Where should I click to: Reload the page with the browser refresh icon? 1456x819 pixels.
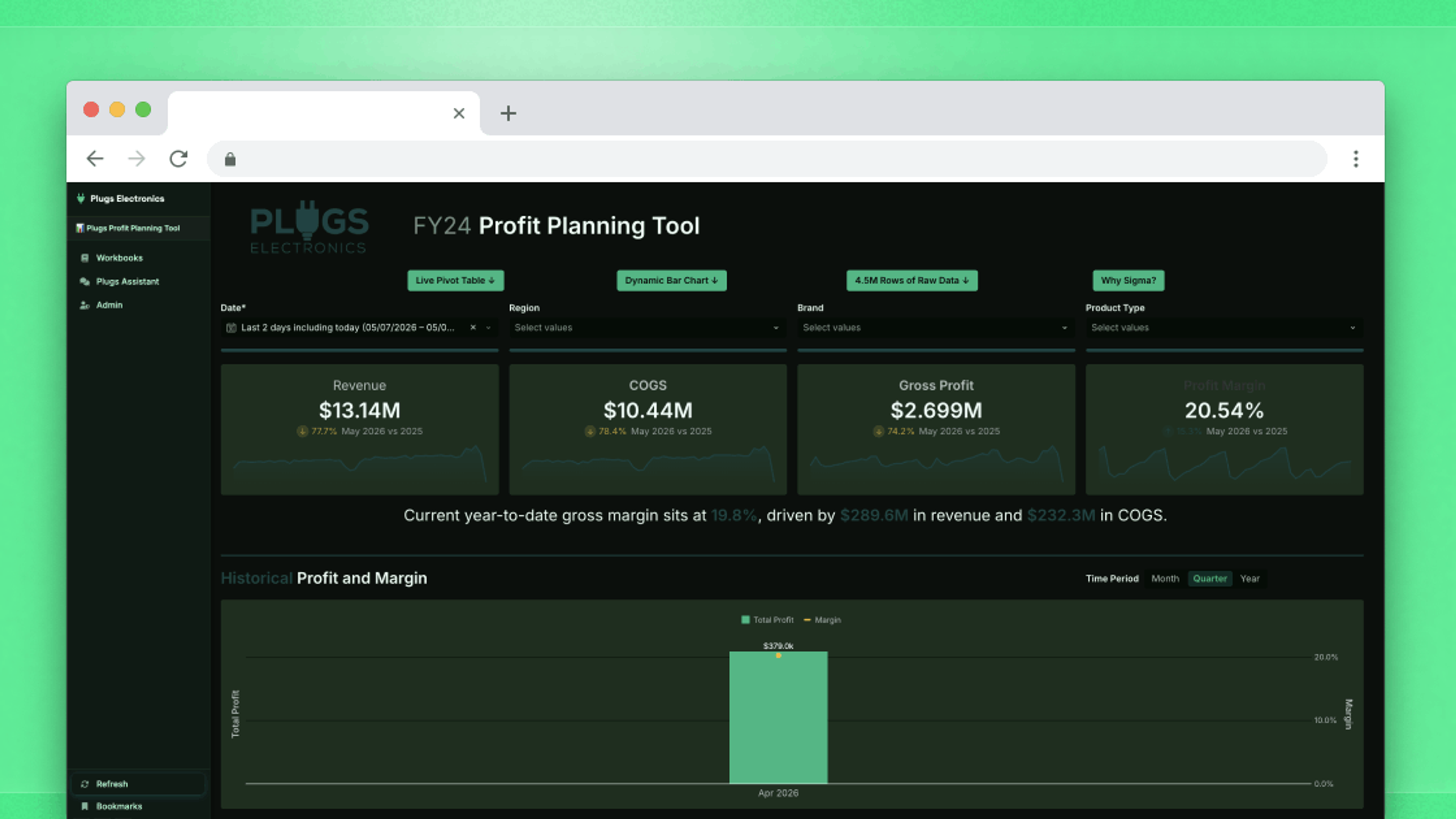click(x=178, y=159)
